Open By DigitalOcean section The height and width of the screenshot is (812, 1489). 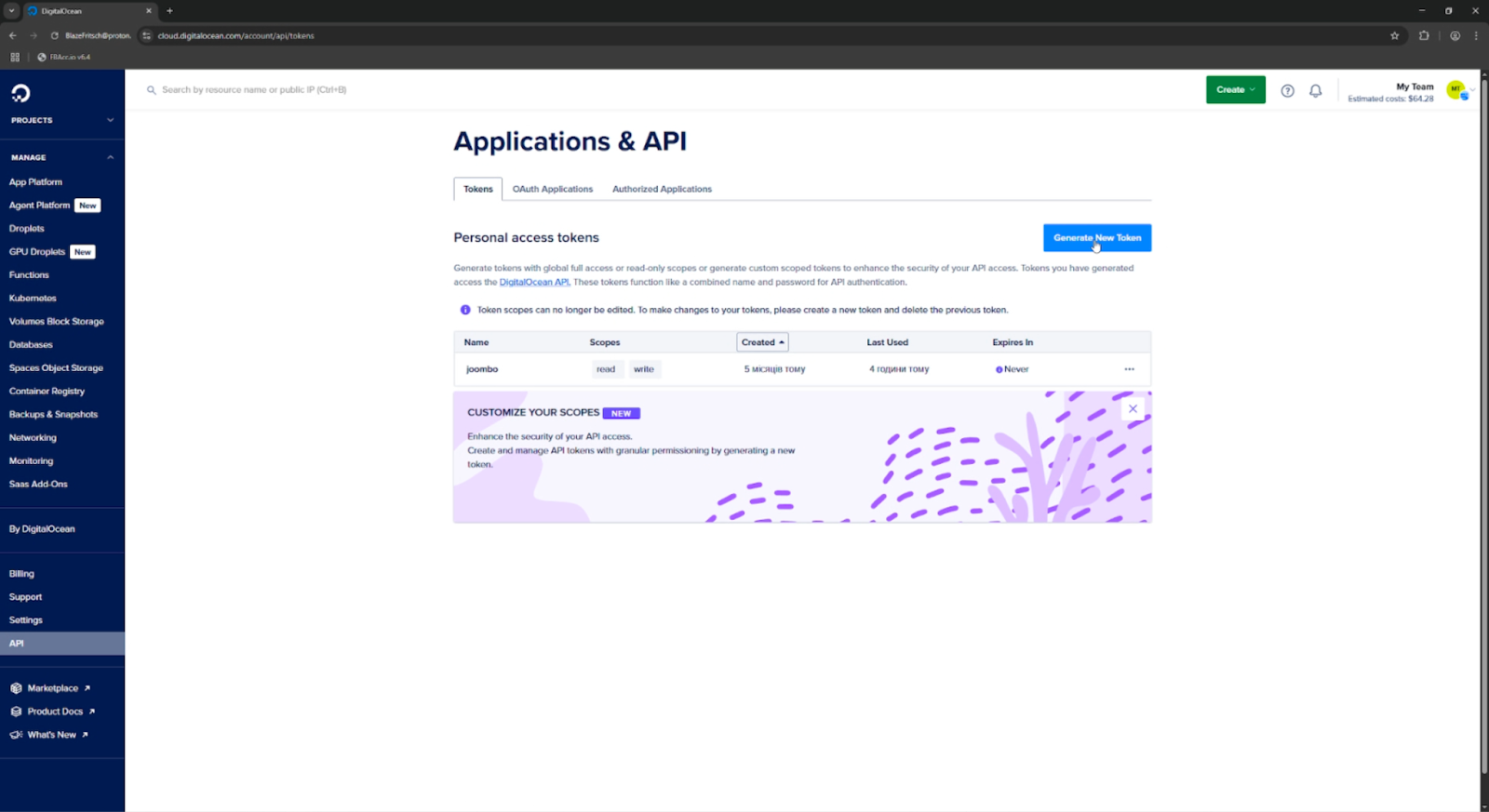(42, 529)
